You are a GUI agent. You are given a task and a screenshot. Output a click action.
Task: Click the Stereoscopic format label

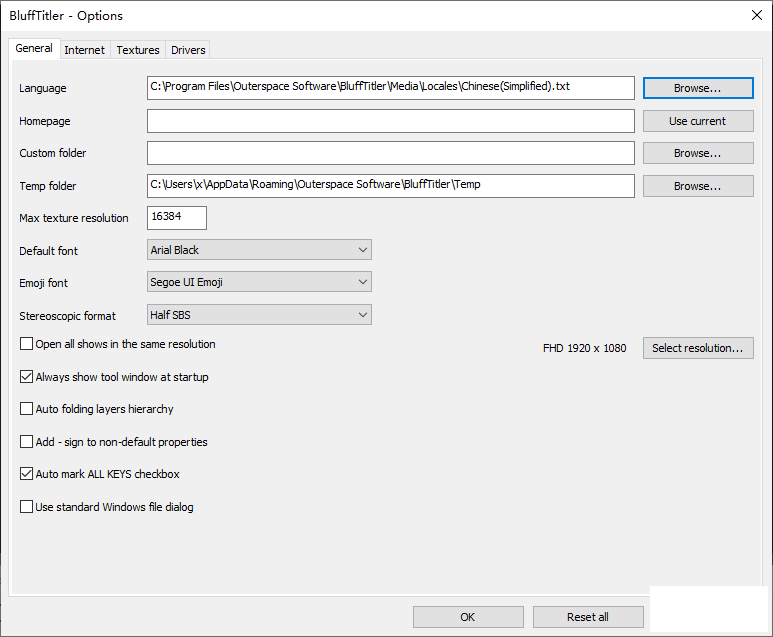68,316
